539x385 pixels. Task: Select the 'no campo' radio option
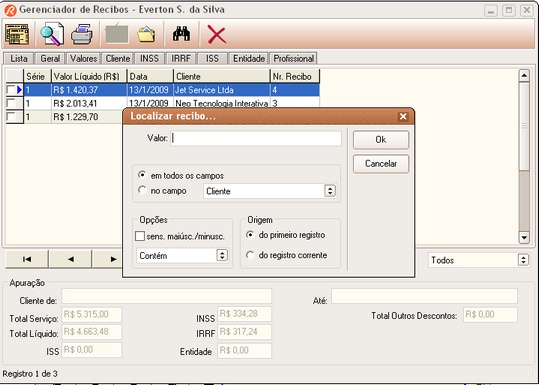[x=142, y=190]
